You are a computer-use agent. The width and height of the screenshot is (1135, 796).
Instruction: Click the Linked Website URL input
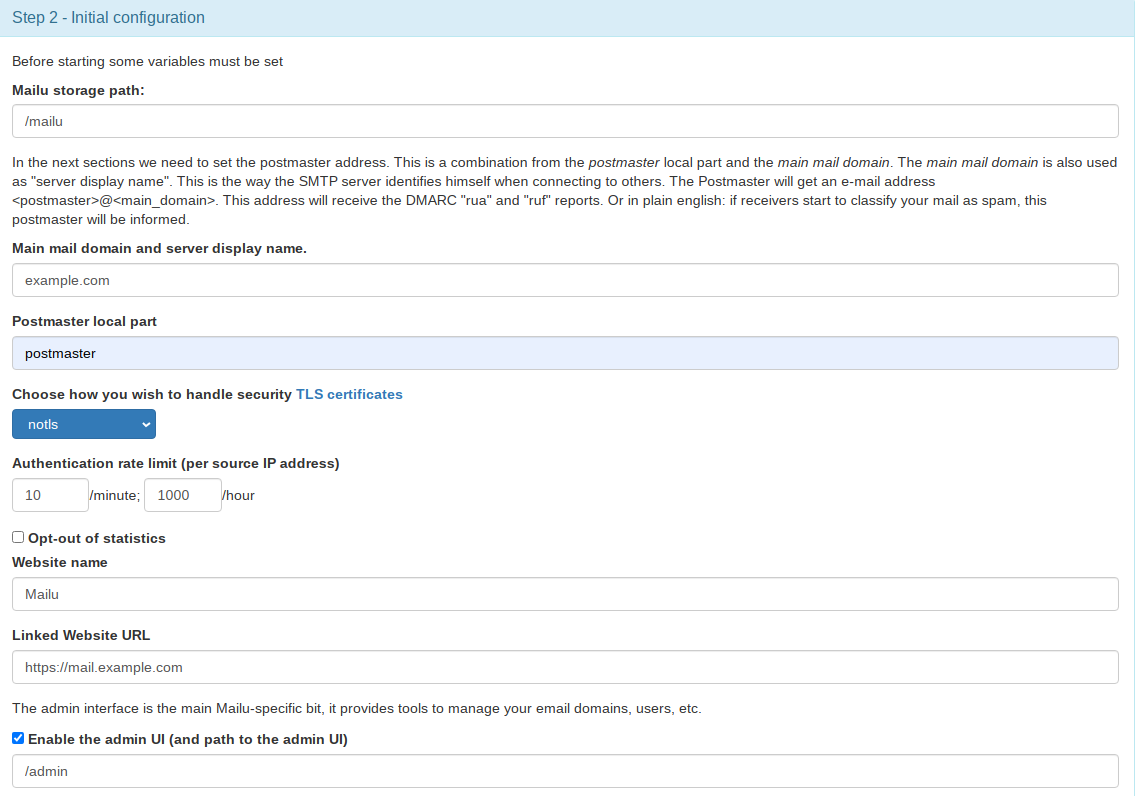(x=565, y=667)
